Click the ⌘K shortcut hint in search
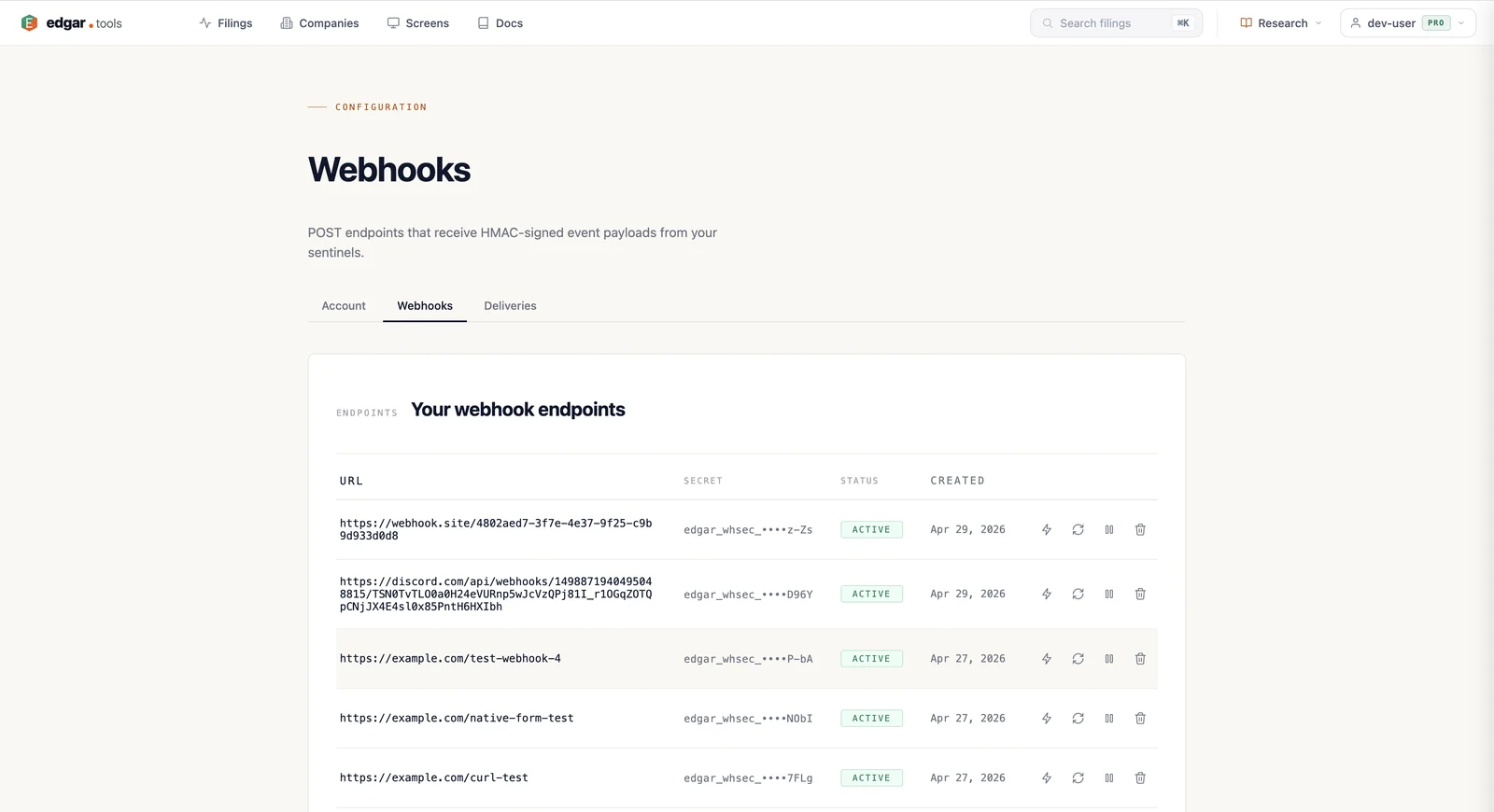 coord(1183,23)
